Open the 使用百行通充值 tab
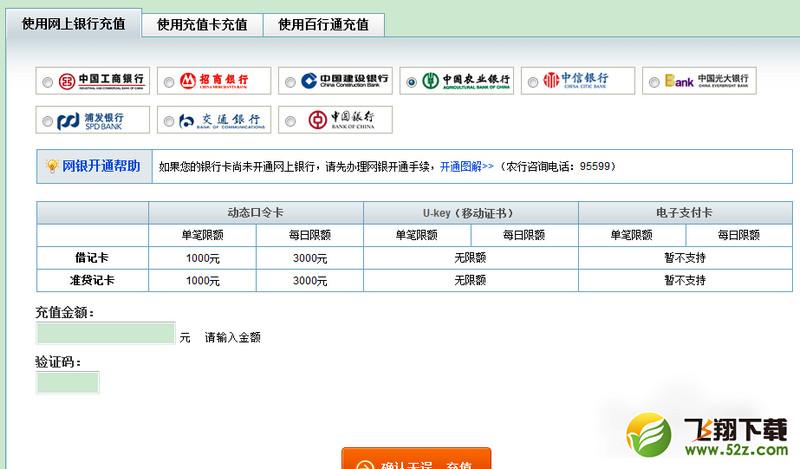 (323, 25)
